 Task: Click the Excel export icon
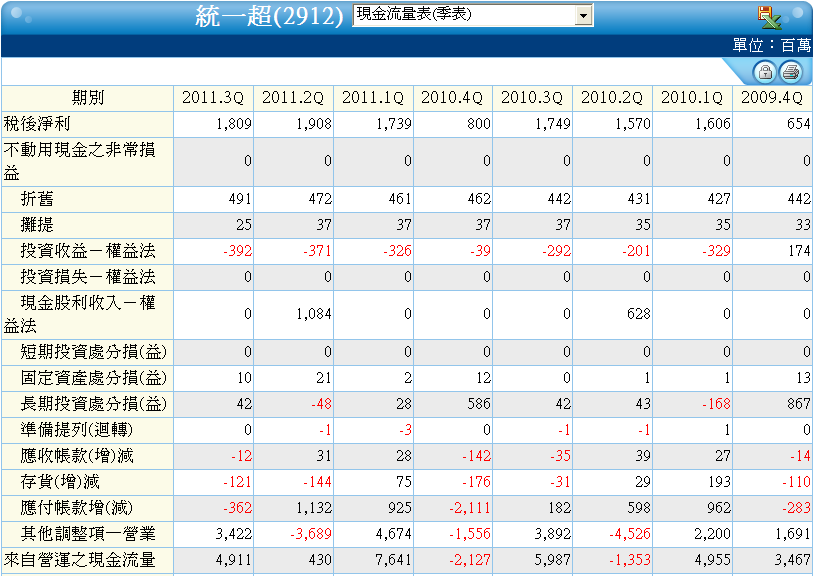point(769,18)
